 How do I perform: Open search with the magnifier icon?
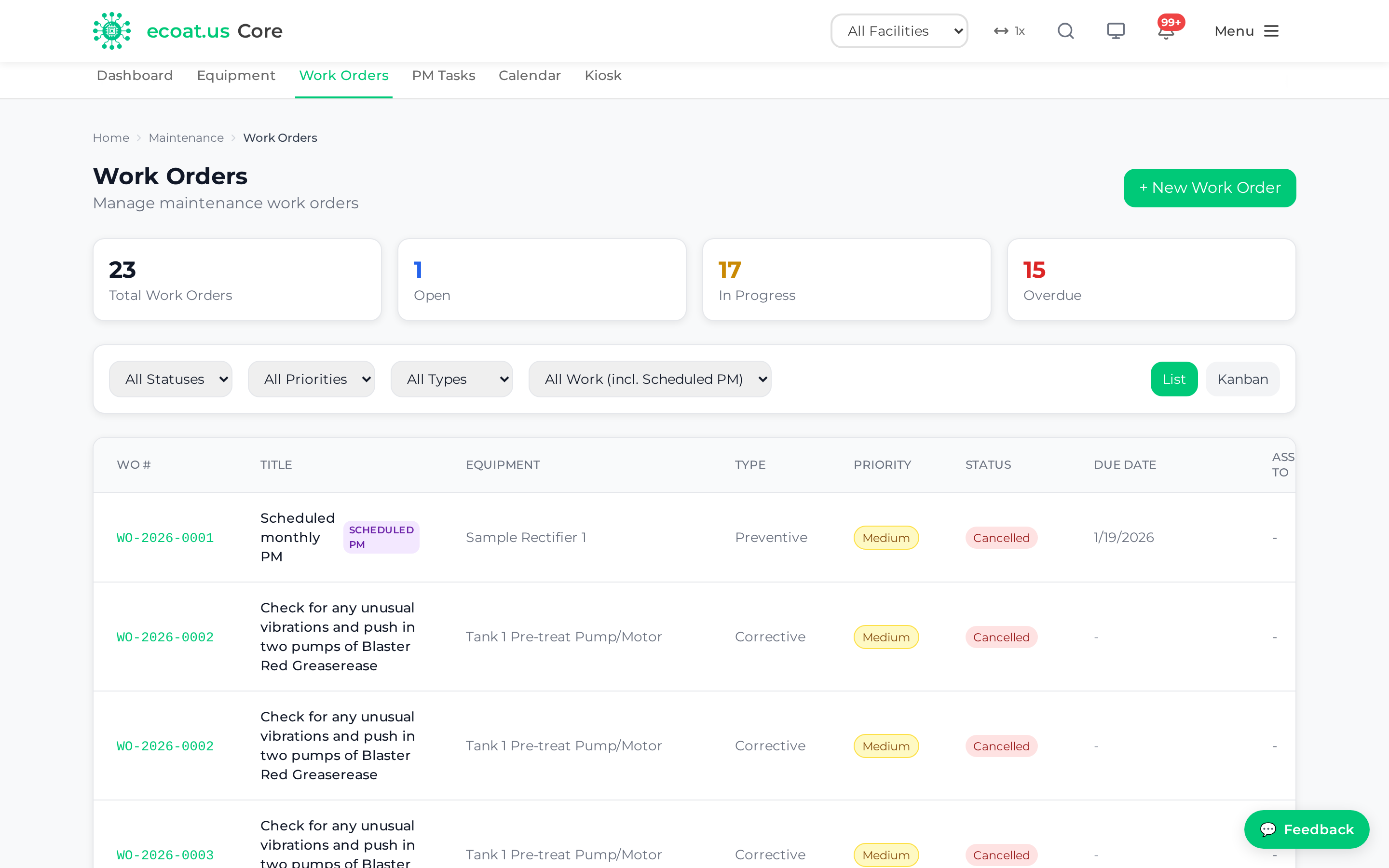pos(1066,31)
